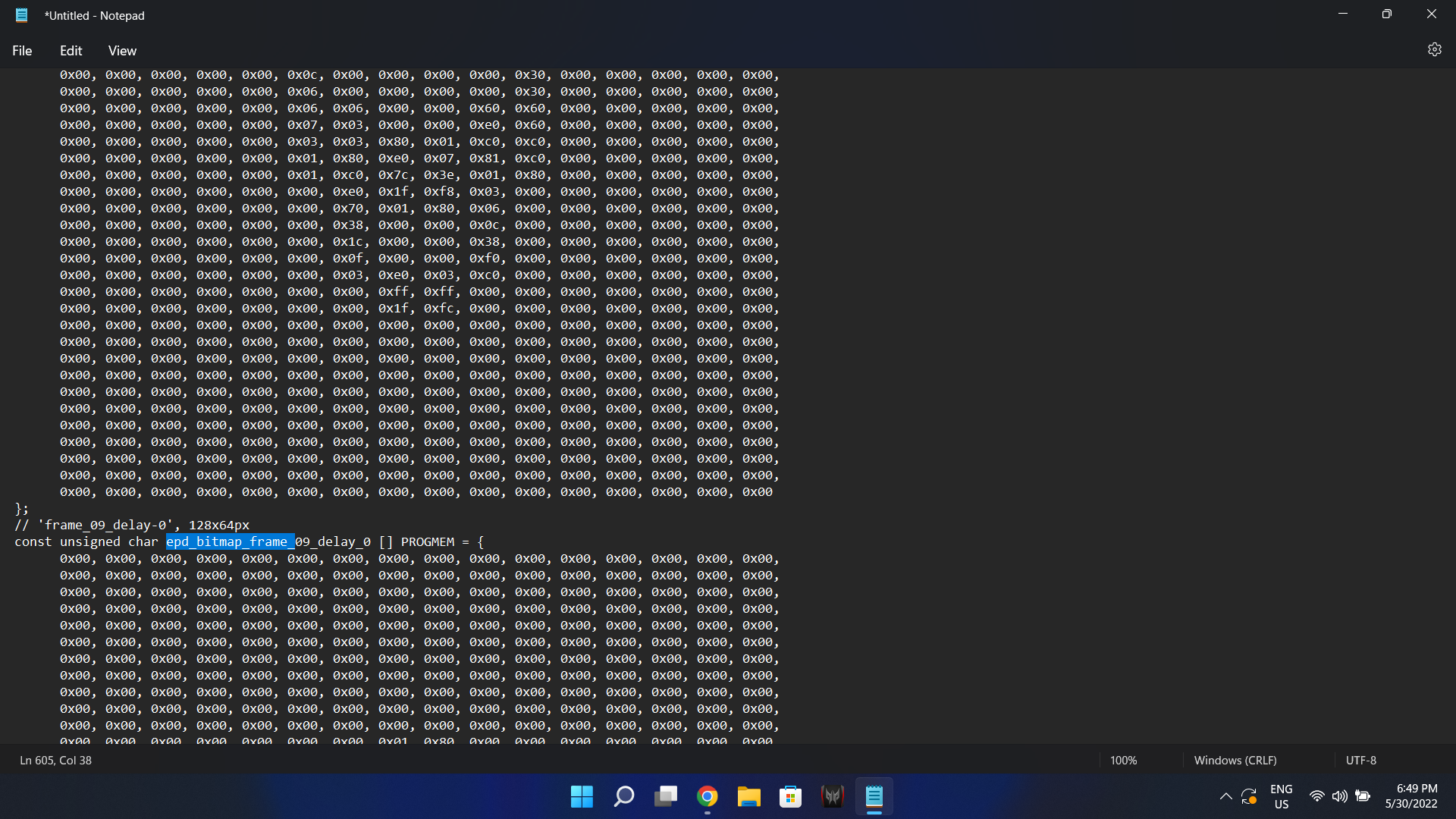
Task: Click the UTF-8 encoding indicator
Action: pos(1360,760)
